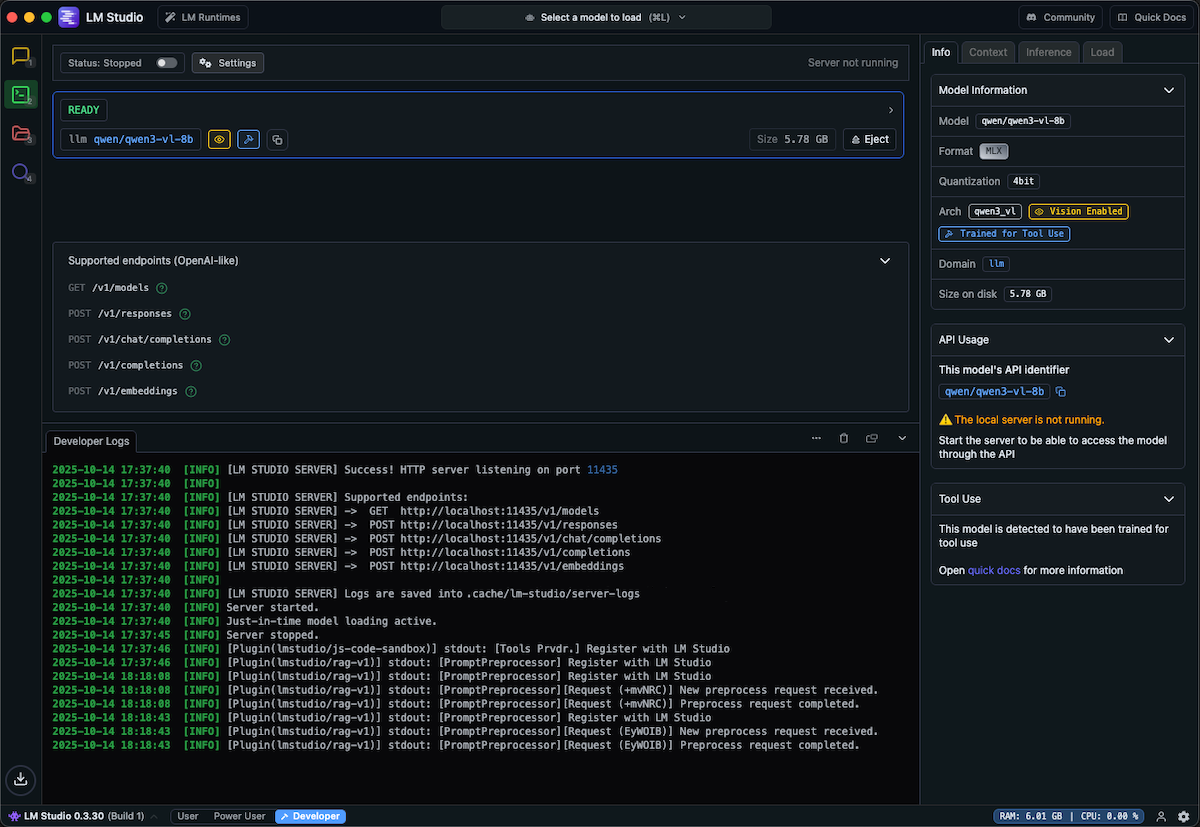Open the Discover search sidebar icon
The height and width of the screenshot is (827, 1200).
(x=21, y=172)
